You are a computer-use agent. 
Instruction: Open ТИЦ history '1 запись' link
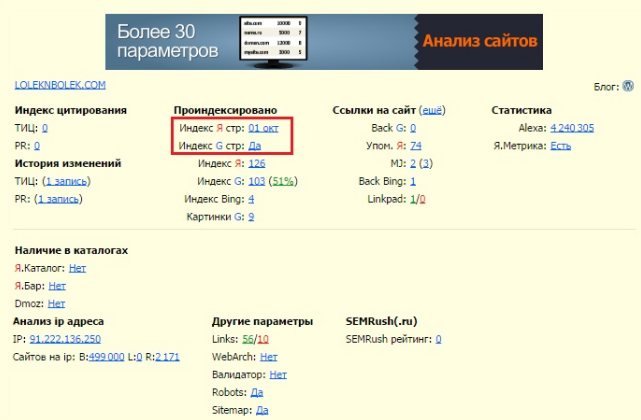coord(66,181)
